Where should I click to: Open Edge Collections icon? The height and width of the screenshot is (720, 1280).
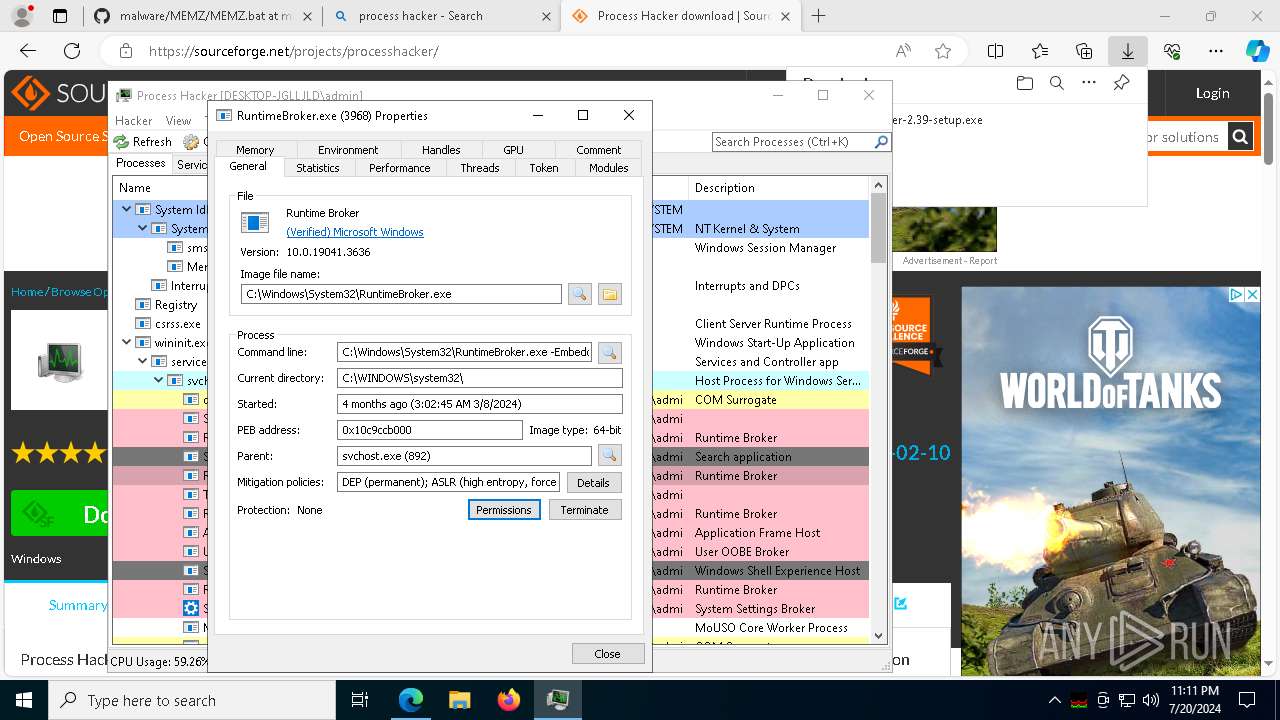coord(1084,51)
